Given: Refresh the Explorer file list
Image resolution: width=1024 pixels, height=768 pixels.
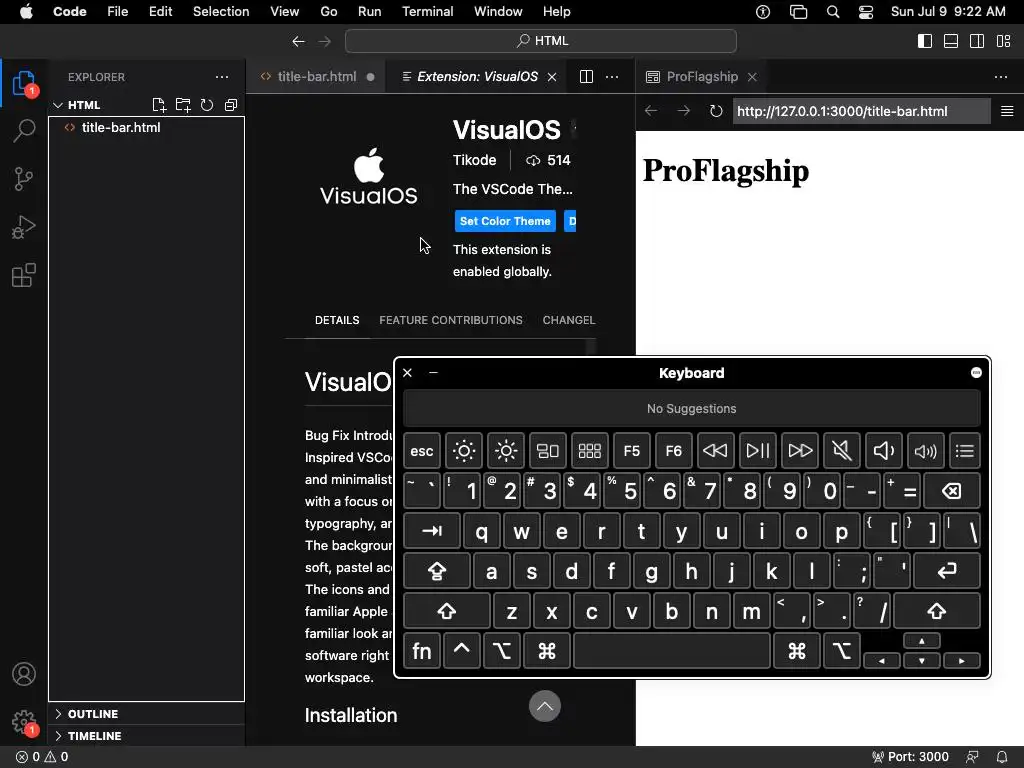Looking at the screenshot, I should click(x=207, y=105).
